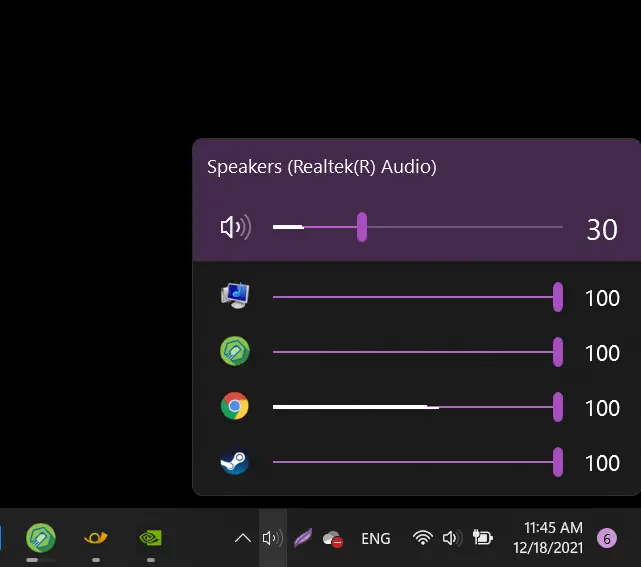Open the green hexagon app on taskbar
Image resolution: width=641 pixels, height=567 pixels.
tap(40, 538)
